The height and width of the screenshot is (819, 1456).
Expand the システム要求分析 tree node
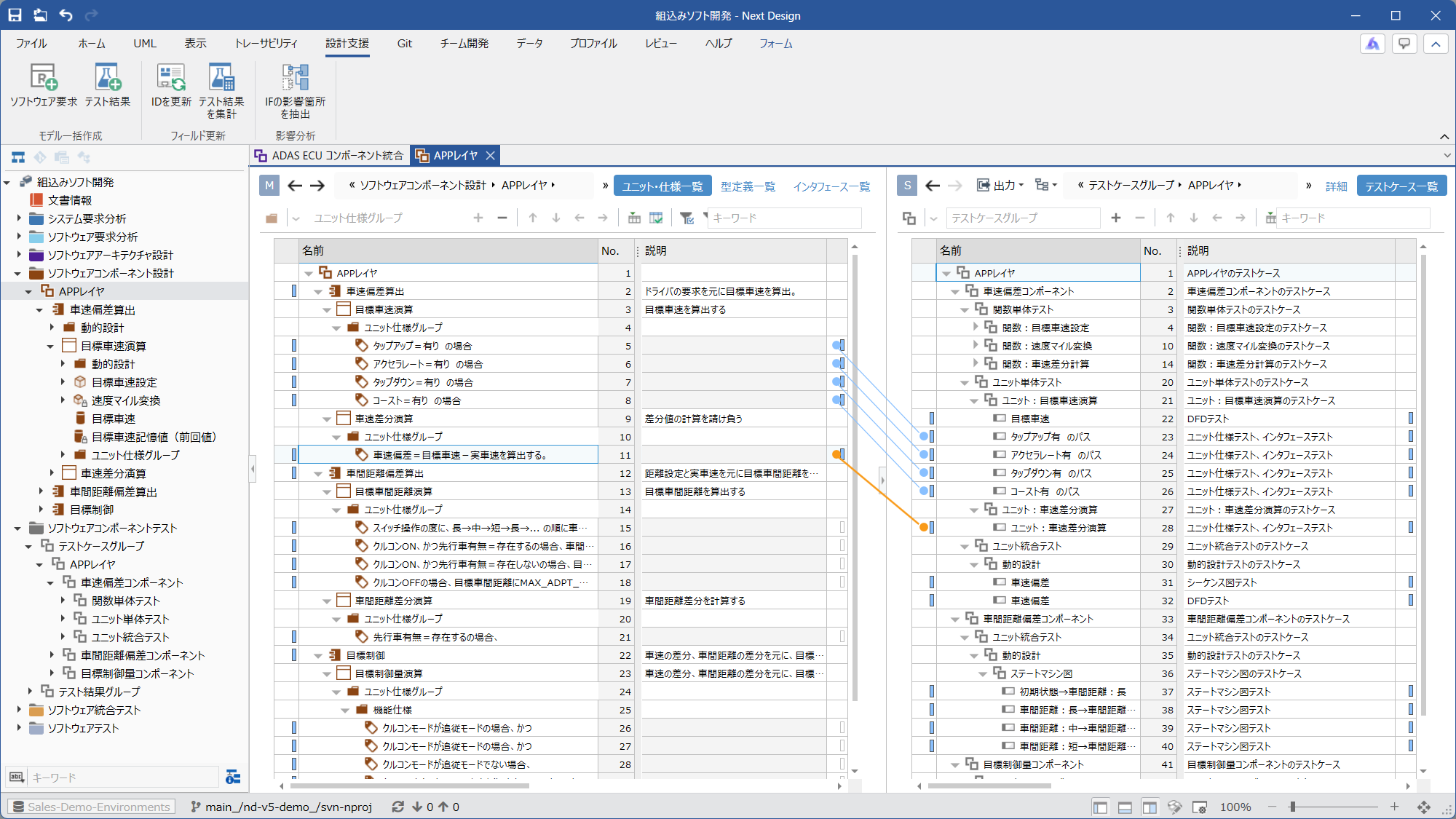point(19,218)
